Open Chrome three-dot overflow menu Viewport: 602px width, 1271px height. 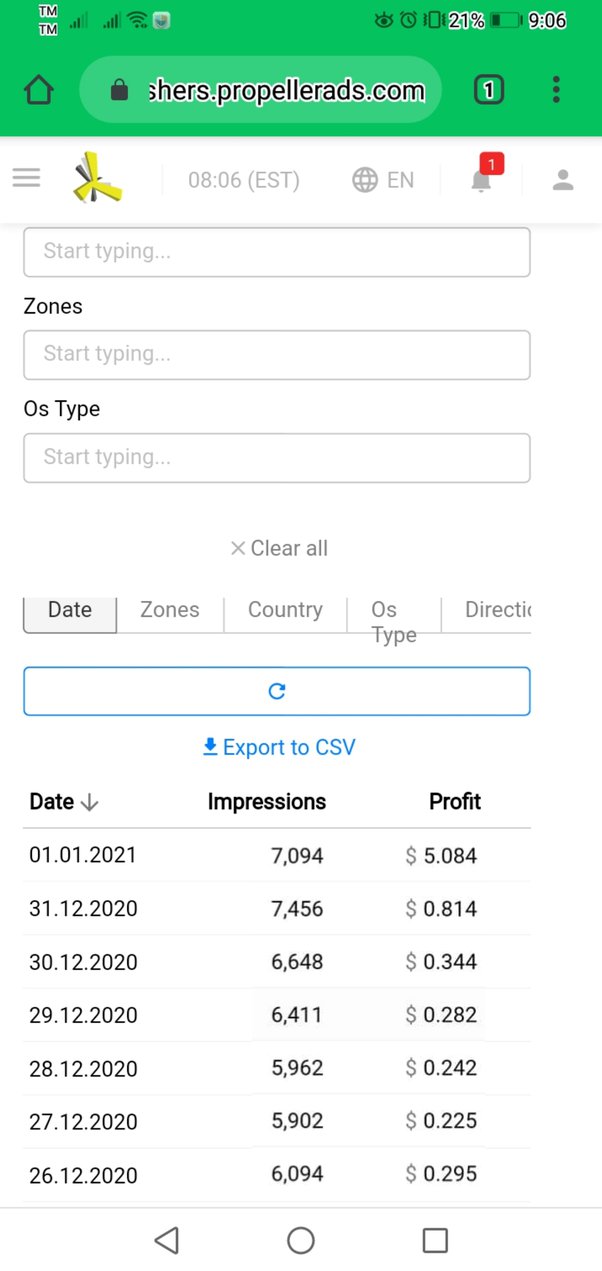point(557,91)
